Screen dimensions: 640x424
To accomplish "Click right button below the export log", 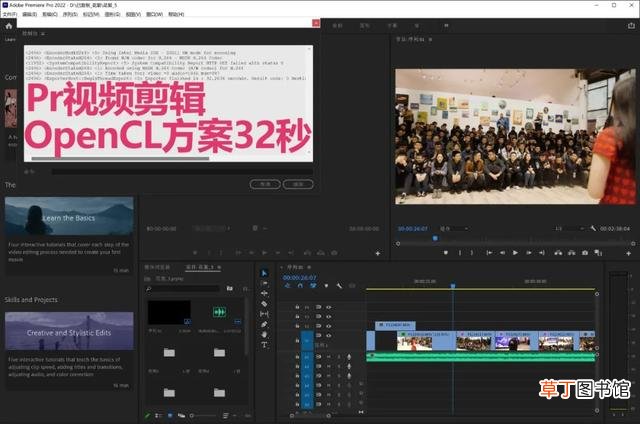I will (x=298, y=184).
